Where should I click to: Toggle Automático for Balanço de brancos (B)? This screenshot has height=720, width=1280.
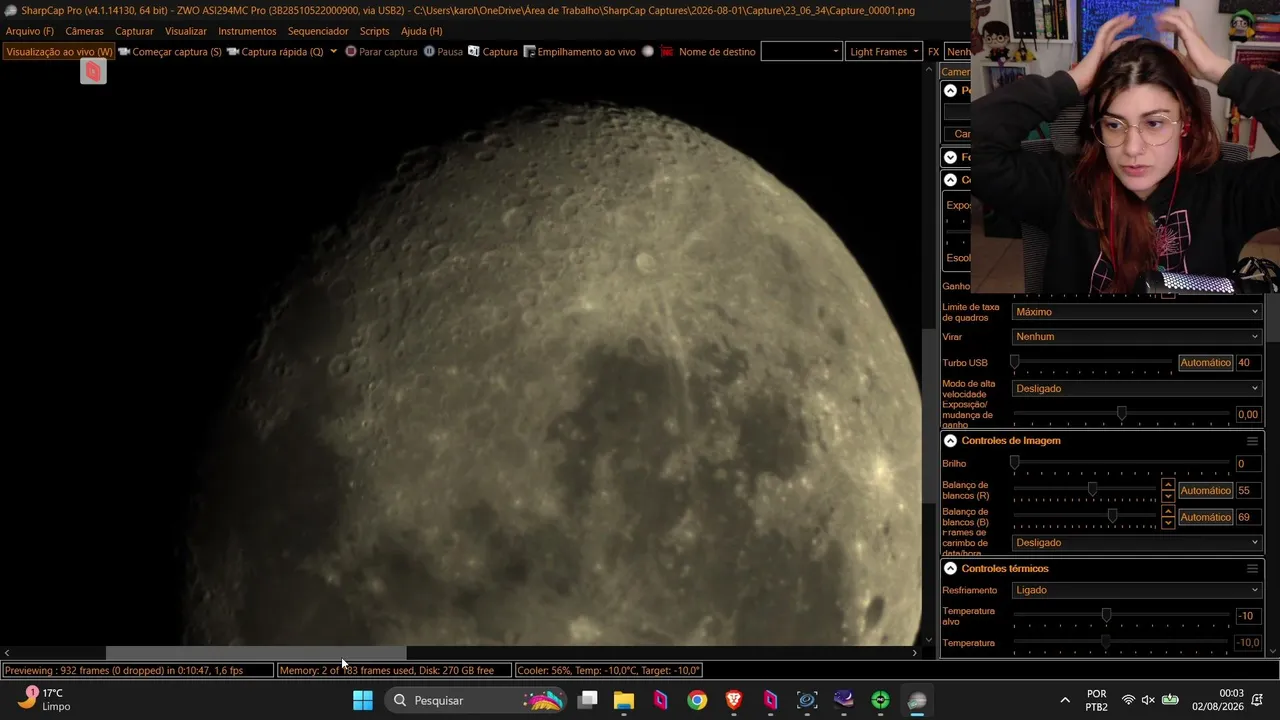(1205, 517)
